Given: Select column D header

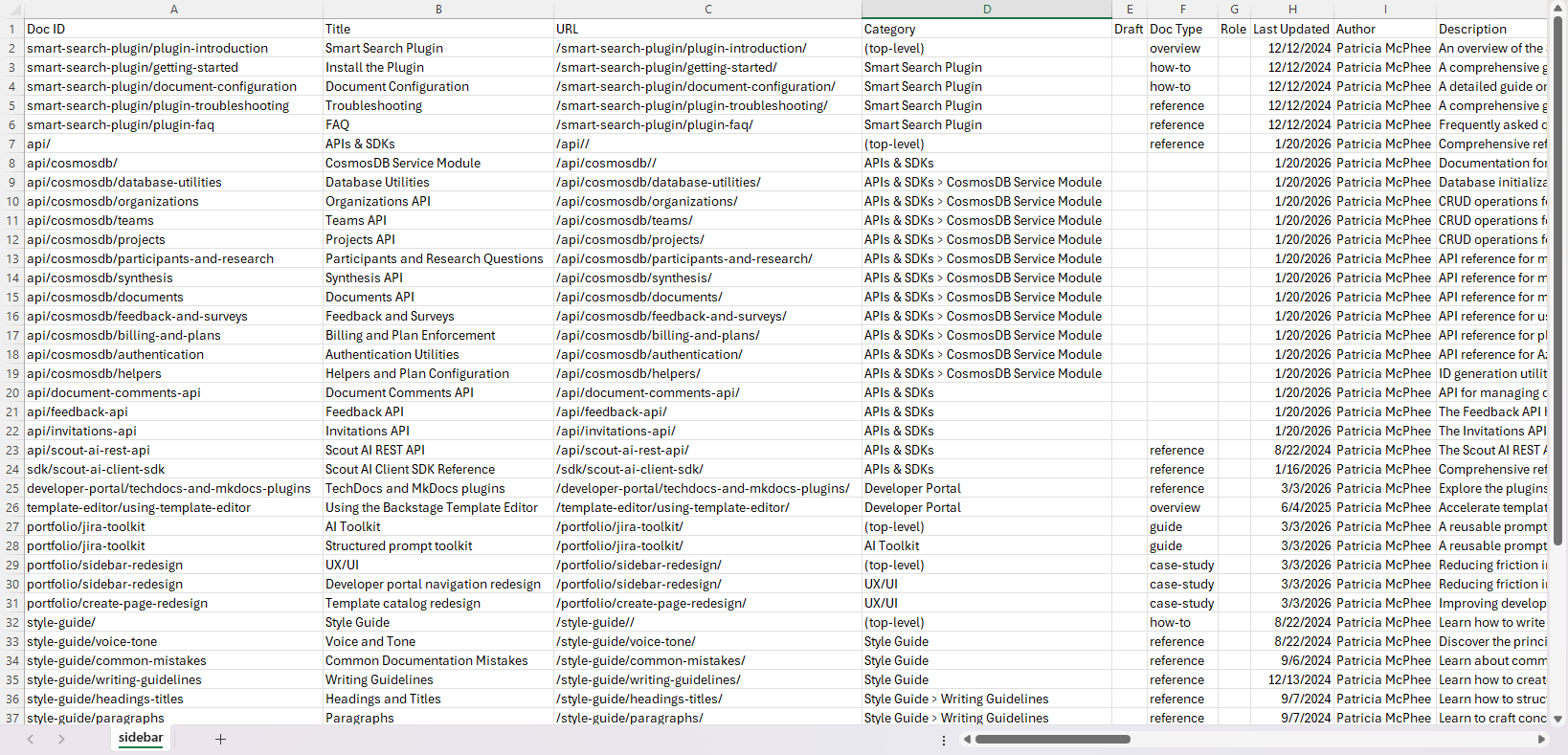Looking at the screenshot, I should [x=986, y=10].
